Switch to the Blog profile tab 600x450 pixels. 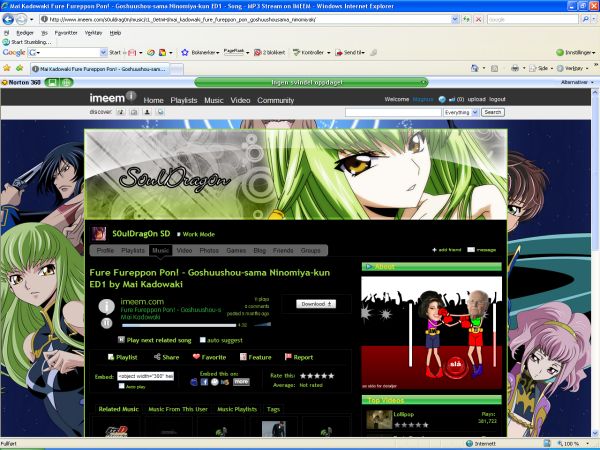point(259,251)
